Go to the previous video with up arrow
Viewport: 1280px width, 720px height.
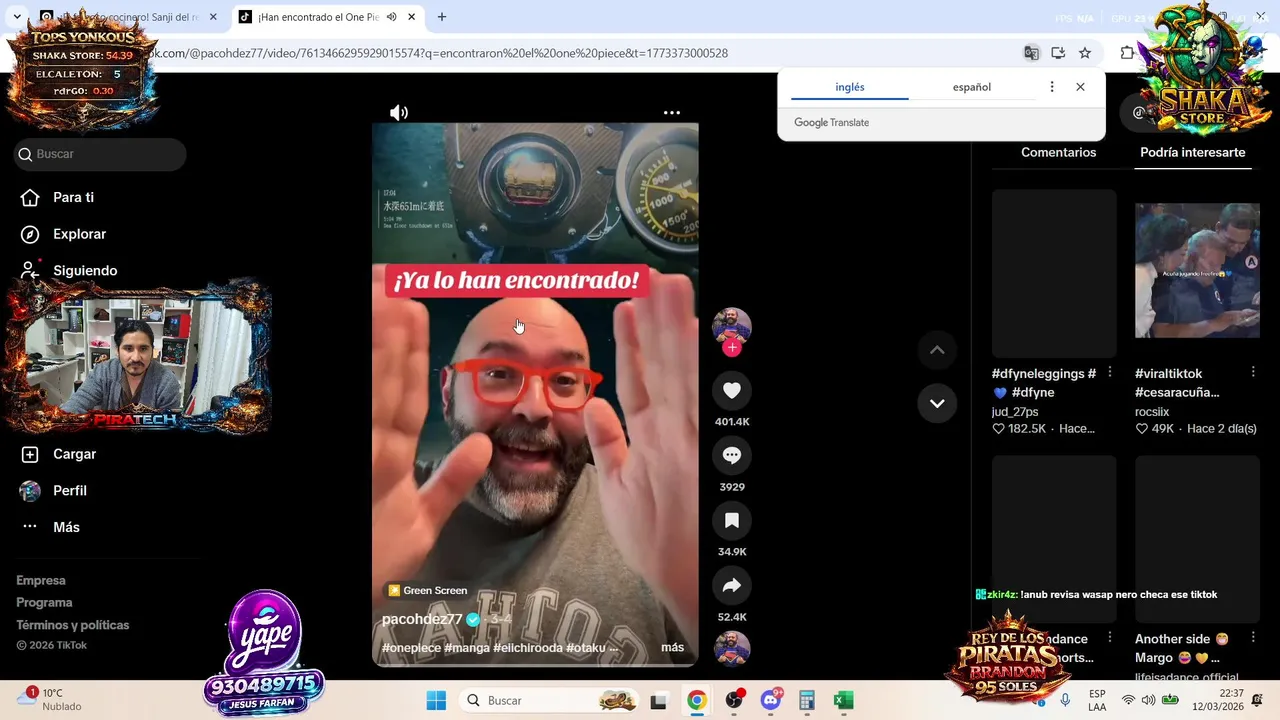click(937, 350)
